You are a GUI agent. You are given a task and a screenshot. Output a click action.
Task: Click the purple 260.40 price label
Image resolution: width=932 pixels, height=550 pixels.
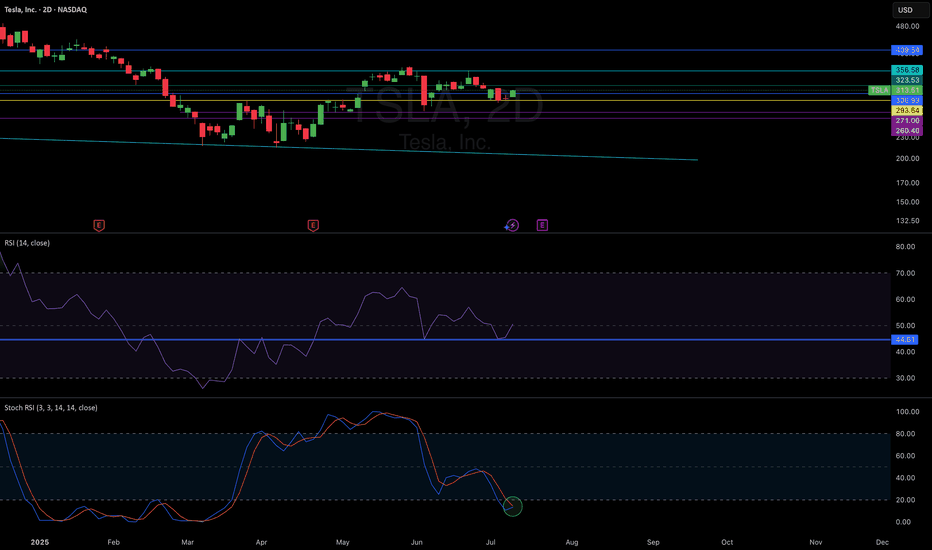pyautogui.click(x=907, y=131)
